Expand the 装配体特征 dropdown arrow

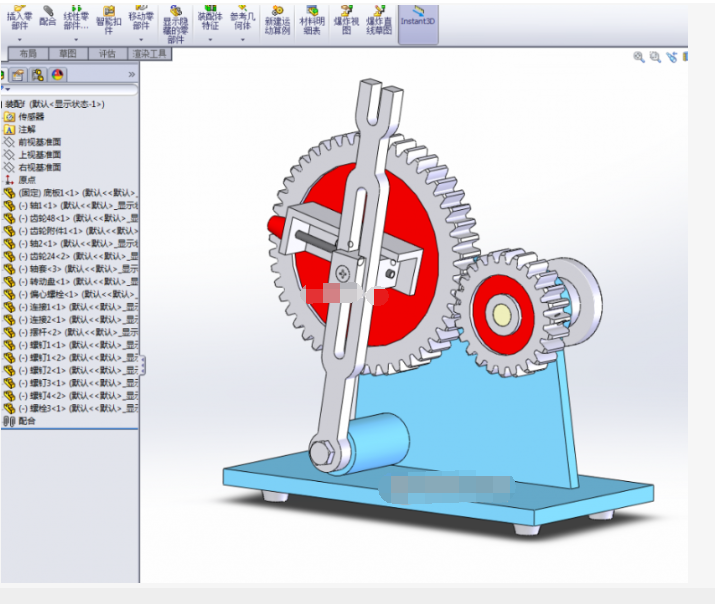pos(210,40)
